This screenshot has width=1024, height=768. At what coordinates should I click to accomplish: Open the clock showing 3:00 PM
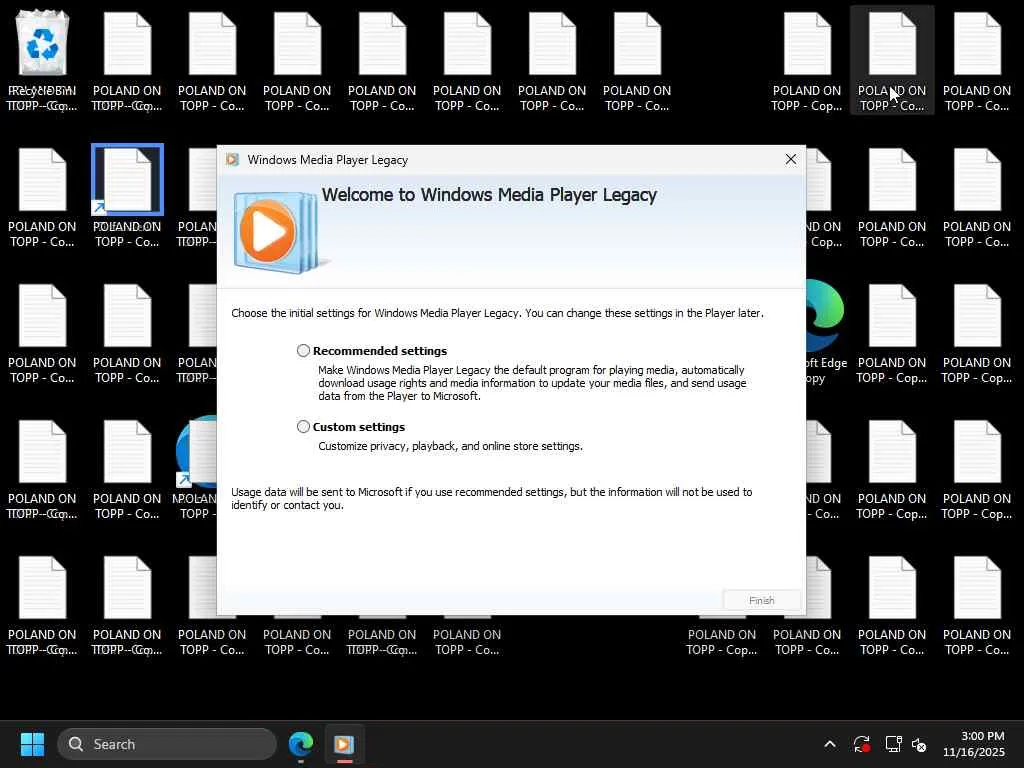tap(974, 744)
